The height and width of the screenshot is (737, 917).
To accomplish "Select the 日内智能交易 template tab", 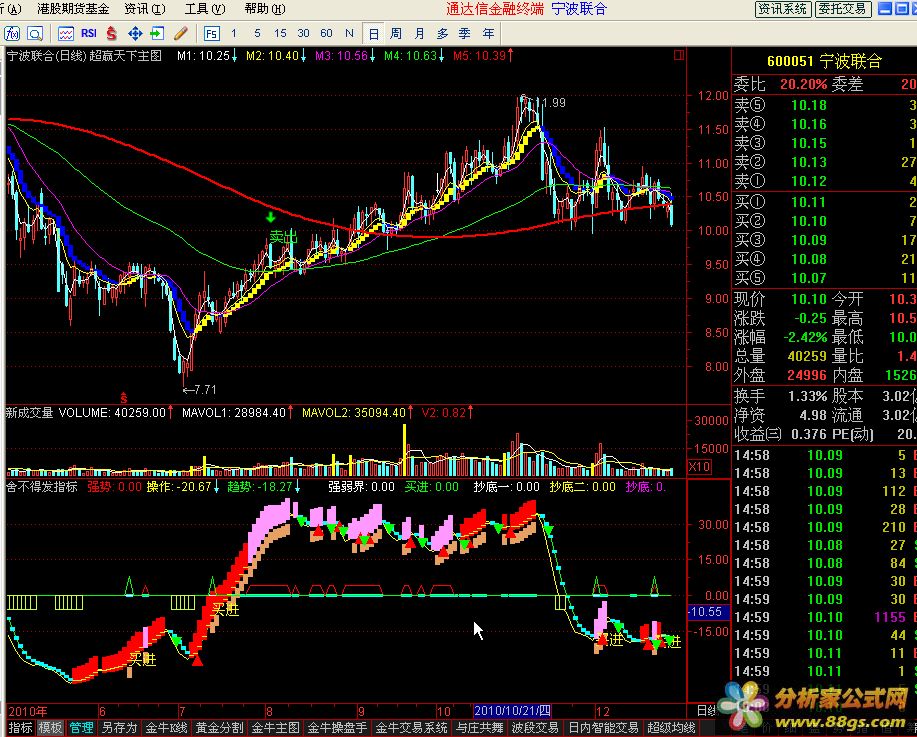I will (x=603, y=728).
